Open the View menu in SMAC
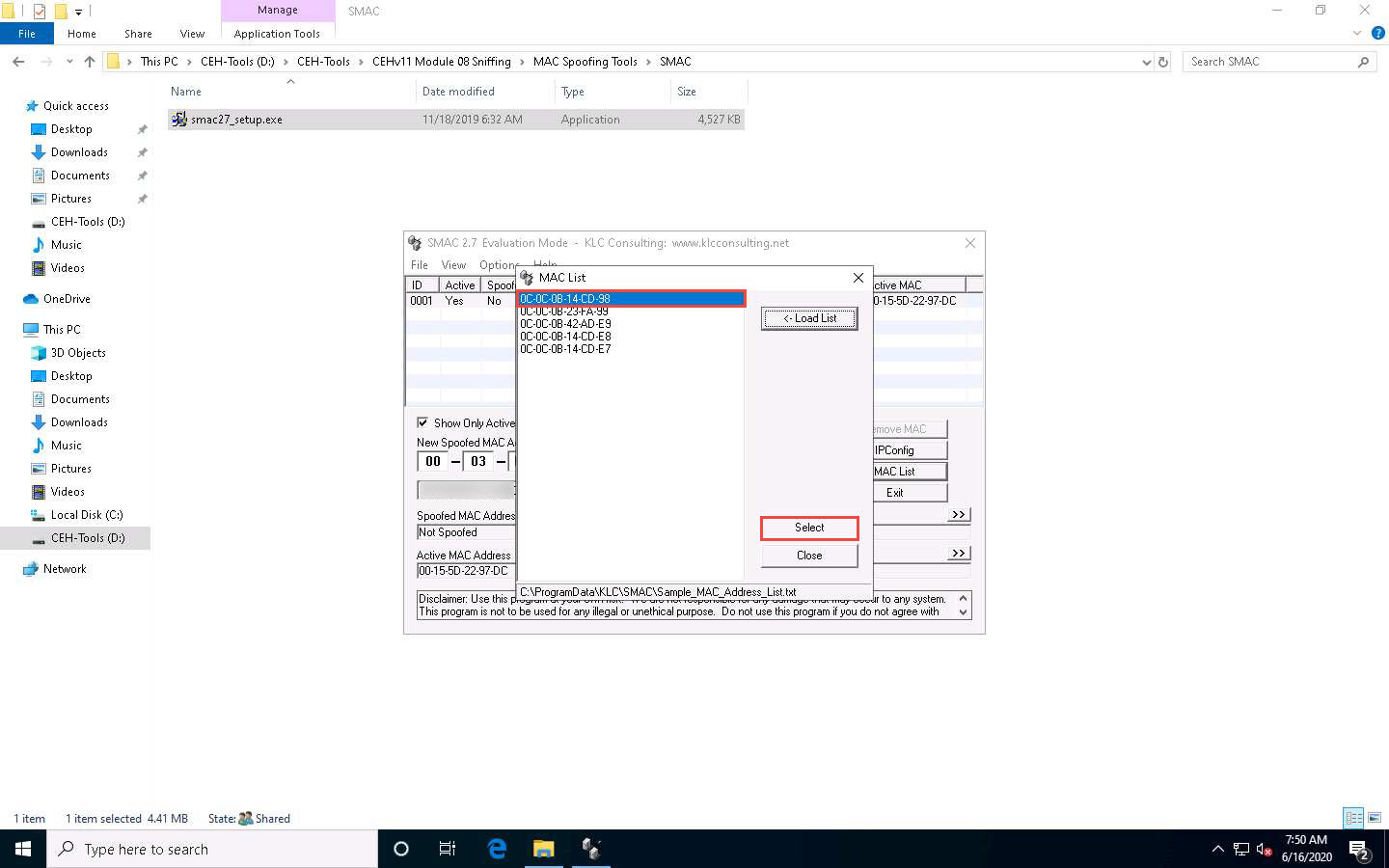Viewport: 1389px width, 868px height. (453, 264)
